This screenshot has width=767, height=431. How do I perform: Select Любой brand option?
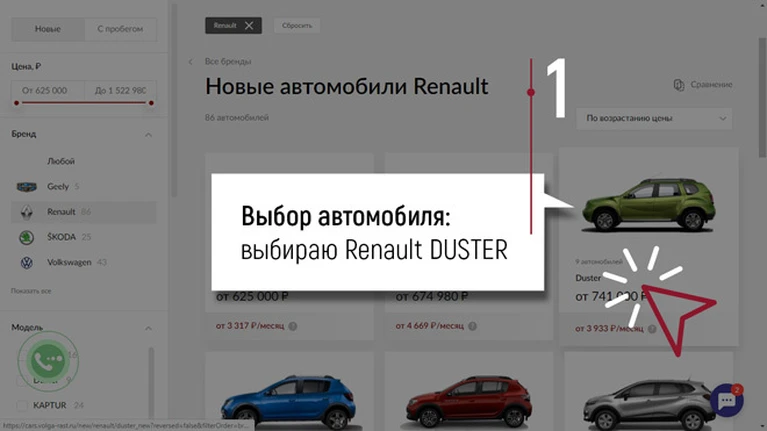click(61, 161)
